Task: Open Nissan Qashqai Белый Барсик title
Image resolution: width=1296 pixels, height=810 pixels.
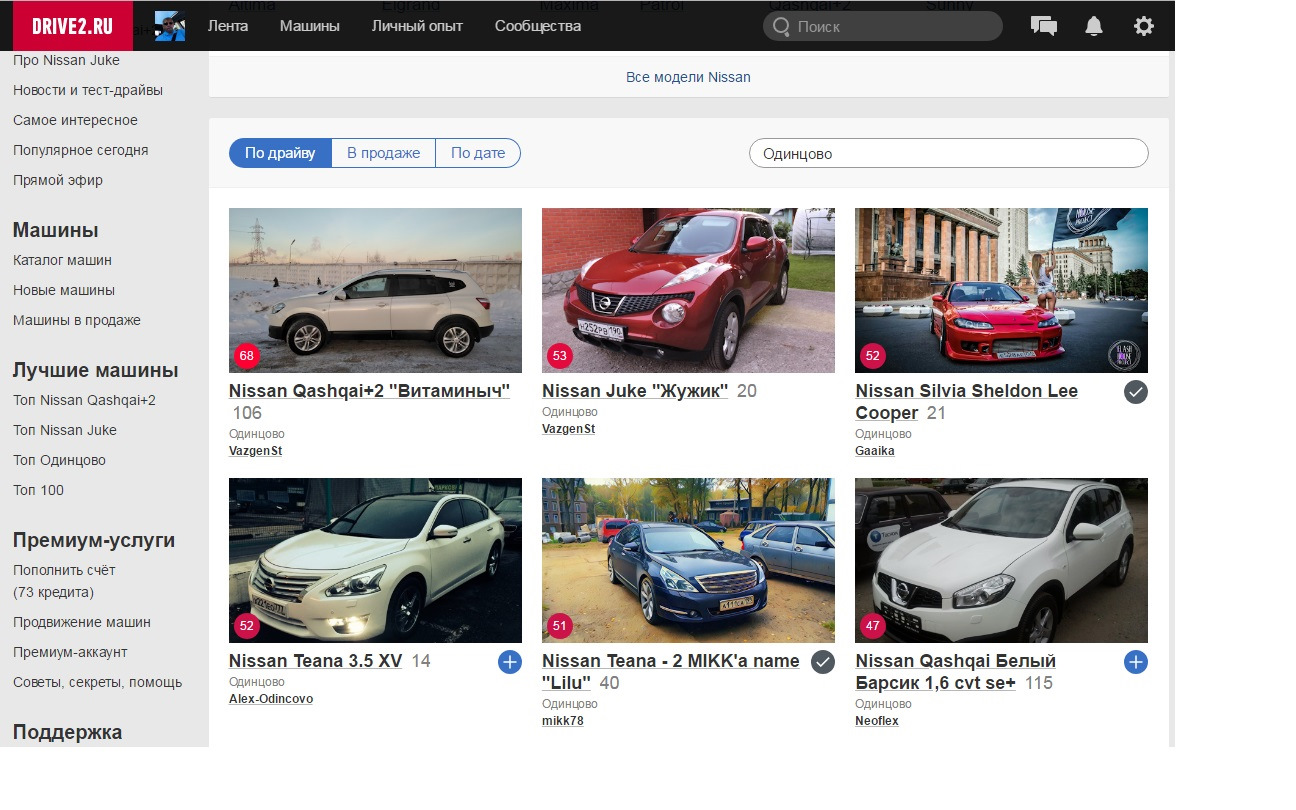Action: pyautogui.click(x=956, y=672)
